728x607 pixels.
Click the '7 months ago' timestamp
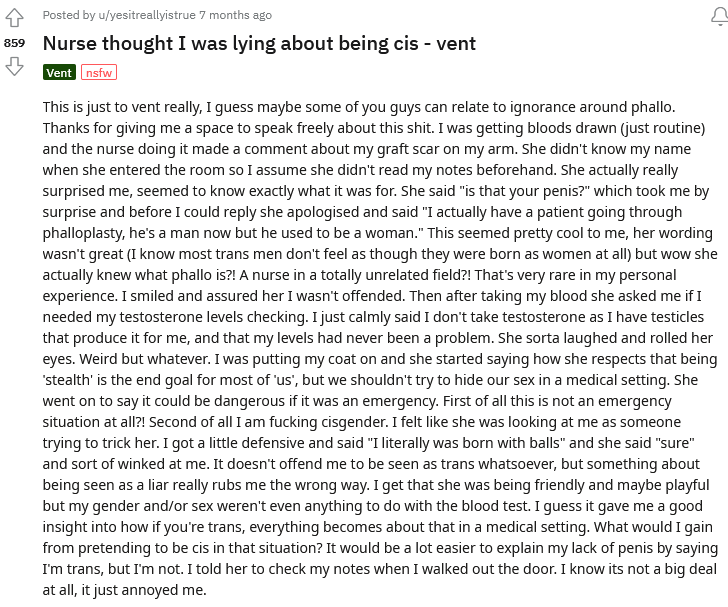[235, 15]
